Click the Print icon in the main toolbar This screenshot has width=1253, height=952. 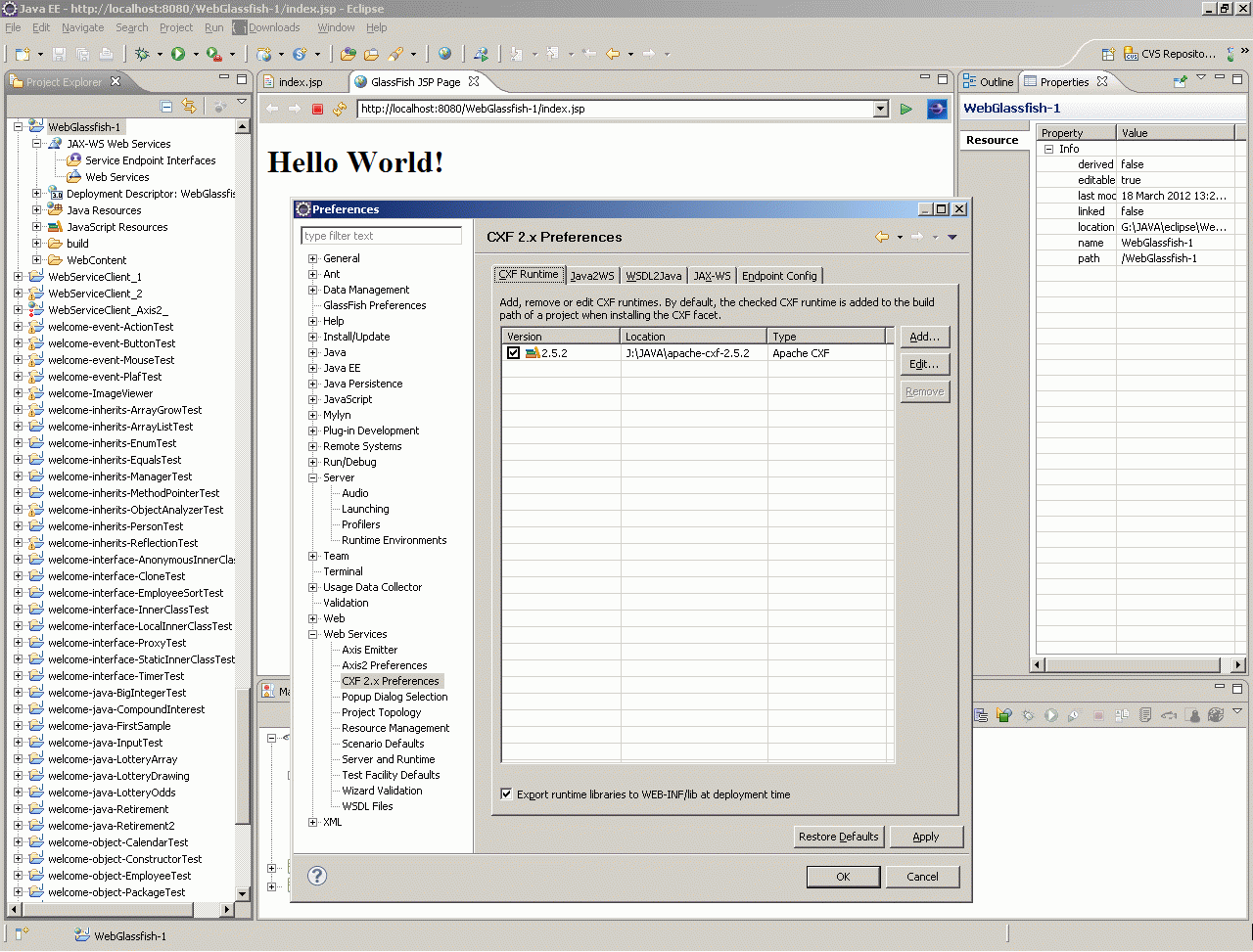click(106, 54)
